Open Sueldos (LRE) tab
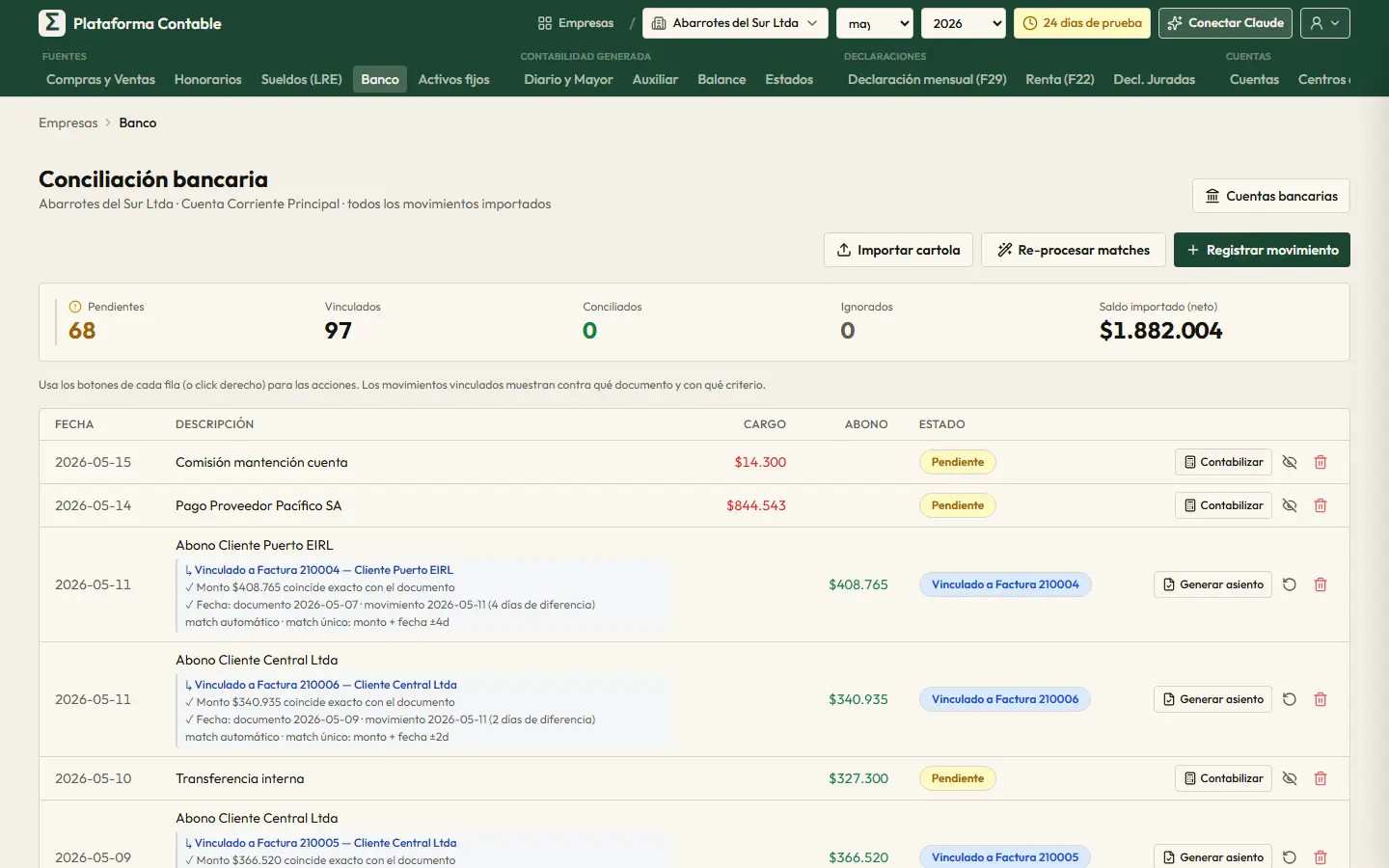1389x868 pixels. tap(302, 79)
